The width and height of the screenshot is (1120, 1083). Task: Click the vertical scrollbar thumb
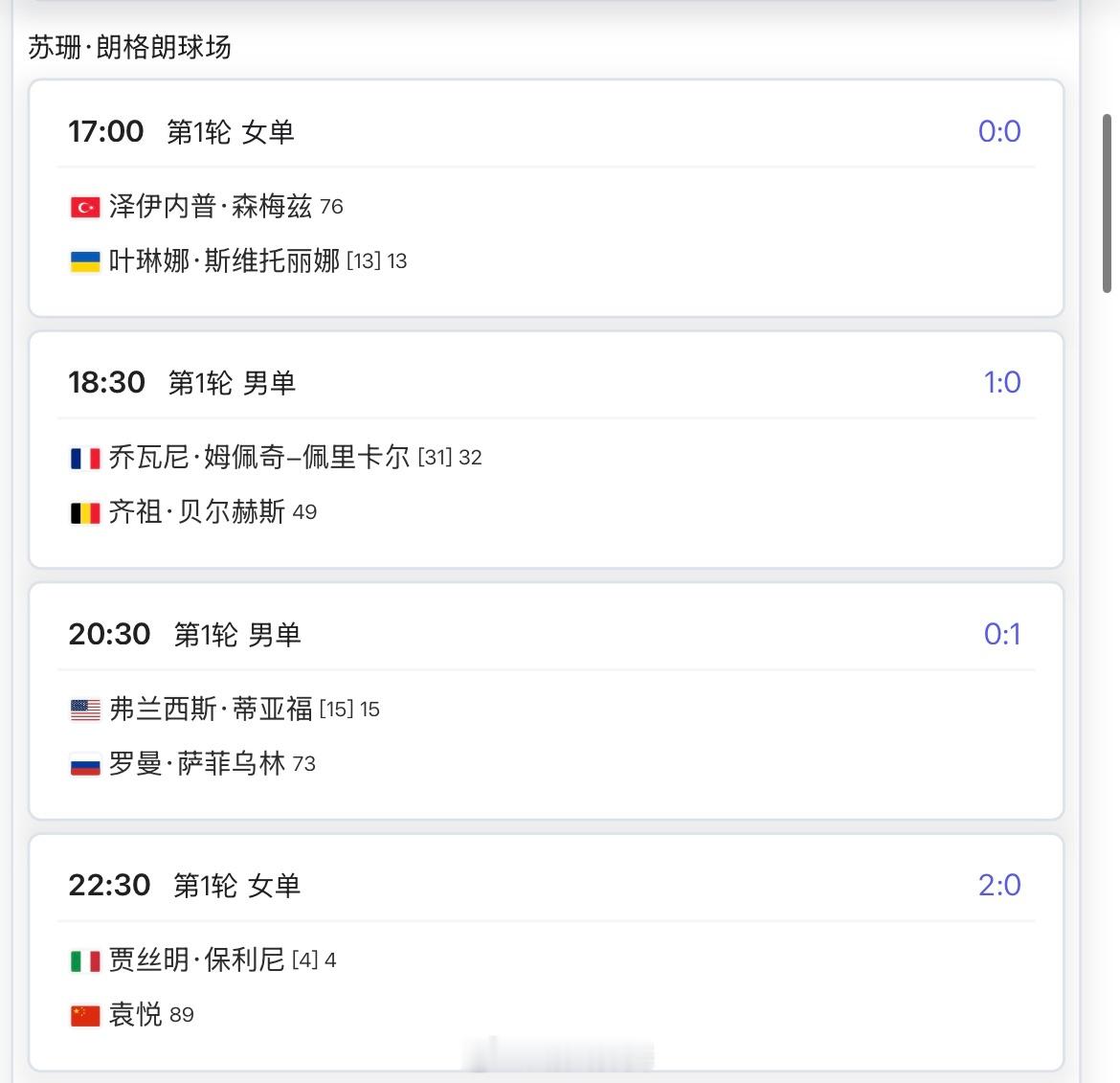(1108, 203)
